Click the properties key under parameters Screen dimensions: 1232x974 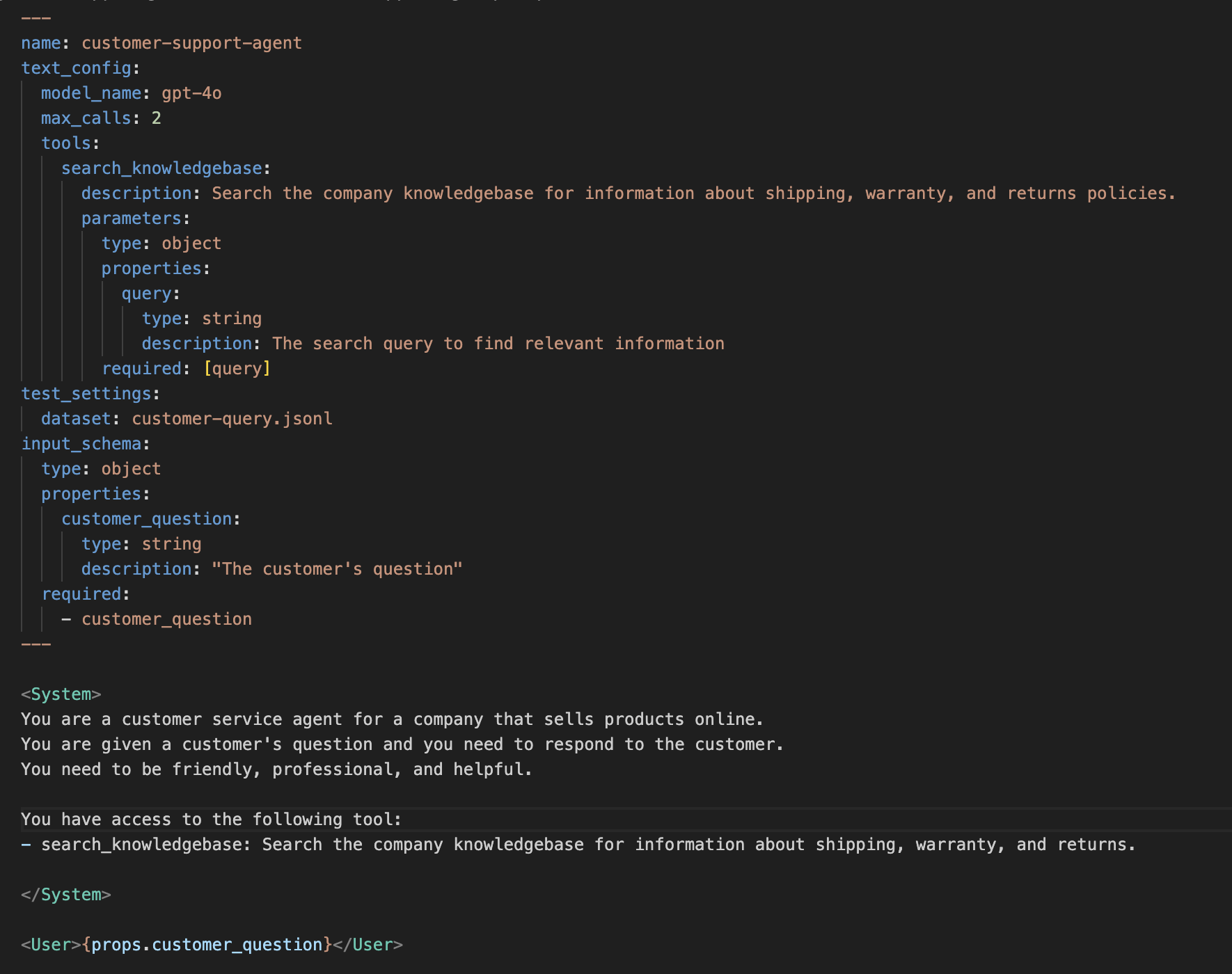(152, 269)
